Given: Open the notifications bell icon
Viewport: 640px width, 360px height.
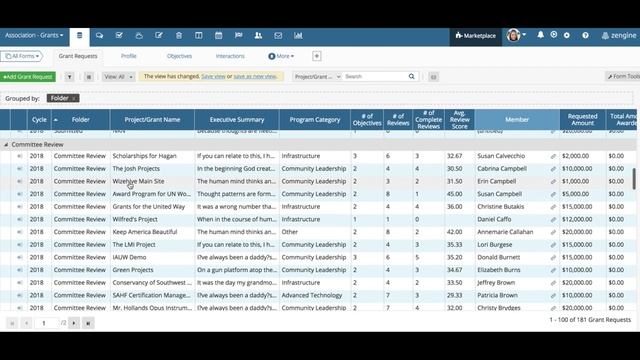Looking at the screenshot, I should (540, 35).
